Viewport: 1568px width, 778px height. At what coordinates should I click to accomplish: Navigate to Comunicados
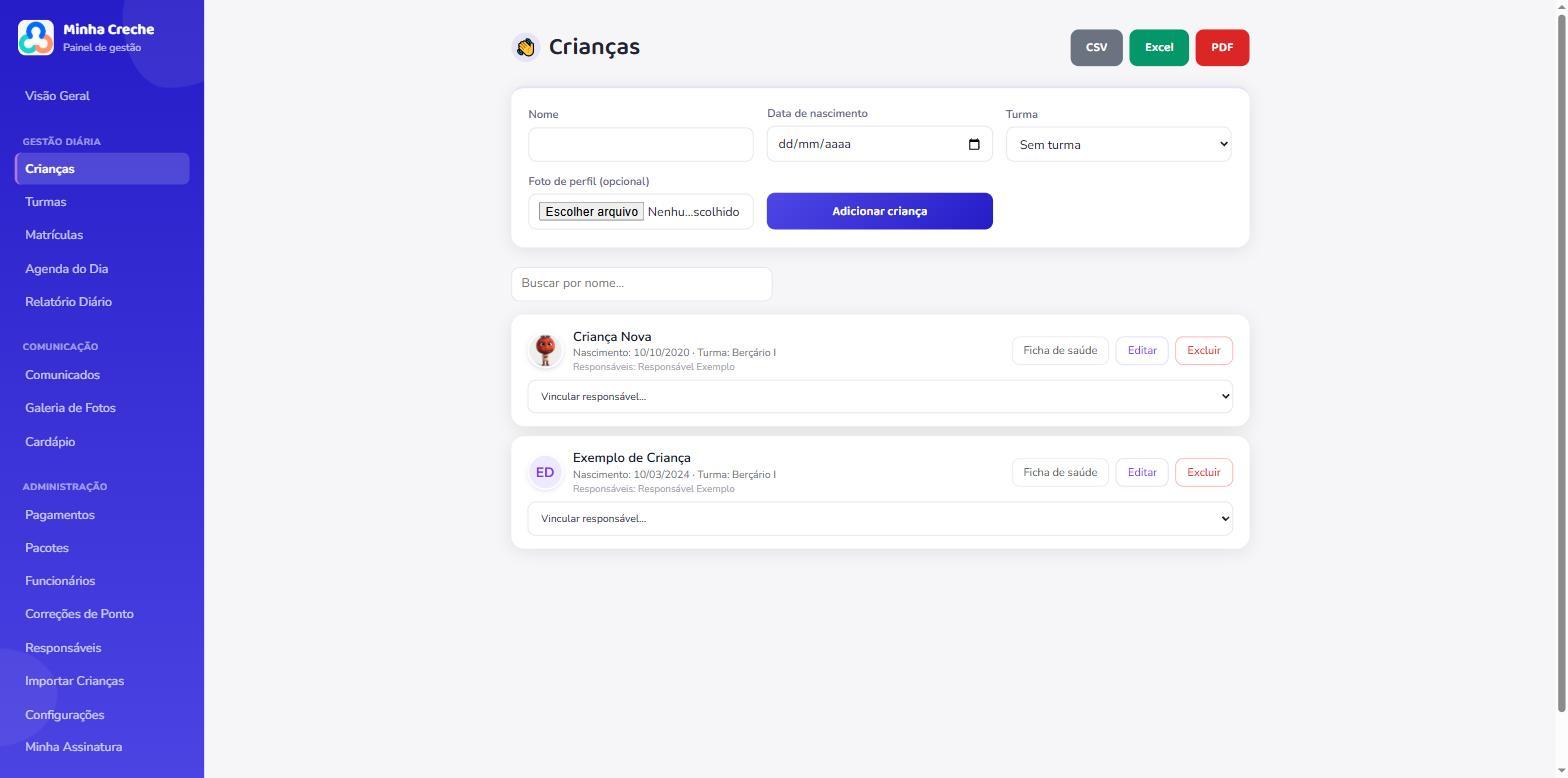tap(62, 375)
